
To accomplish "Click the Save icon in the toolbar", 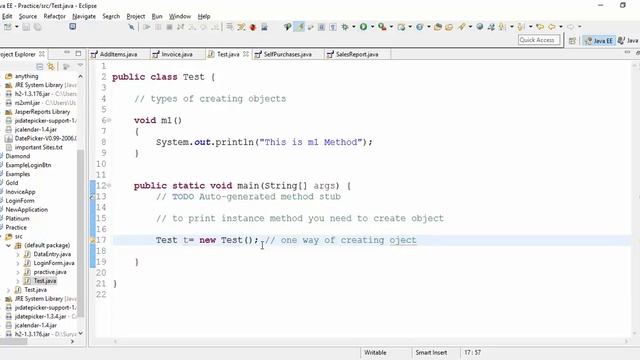I will 26,27.
